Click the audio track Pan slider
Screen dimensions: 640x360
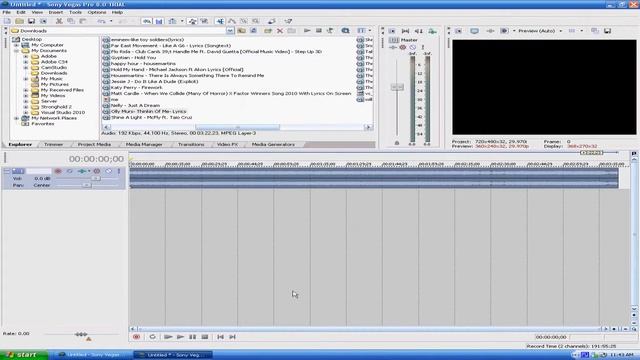pyautogui.click(x=86, y=185)
